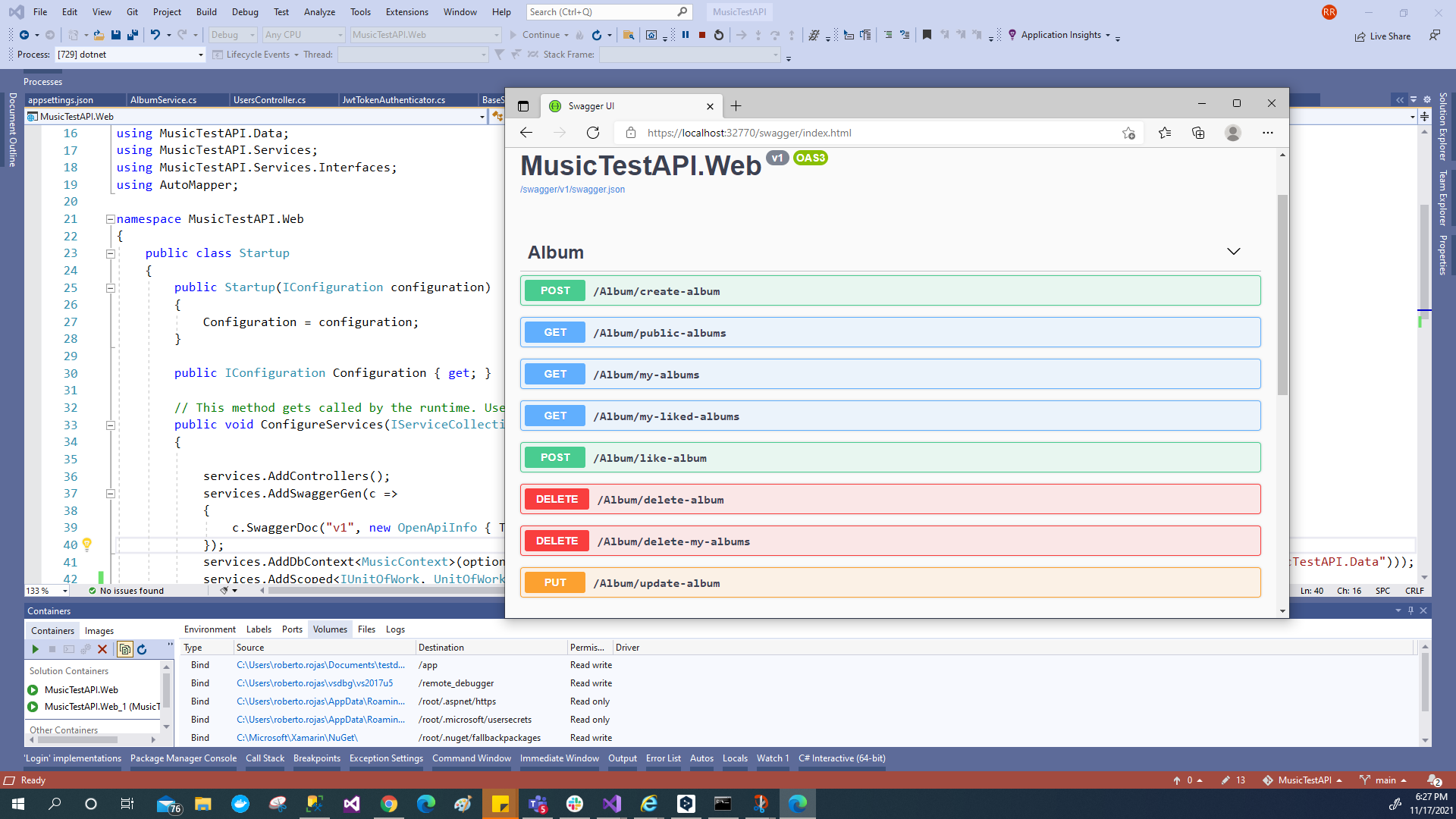Open the browser Settings and more menu
Image resolution: width=1456 pixels, height=819 pixels.
(x=1268, y=133)
